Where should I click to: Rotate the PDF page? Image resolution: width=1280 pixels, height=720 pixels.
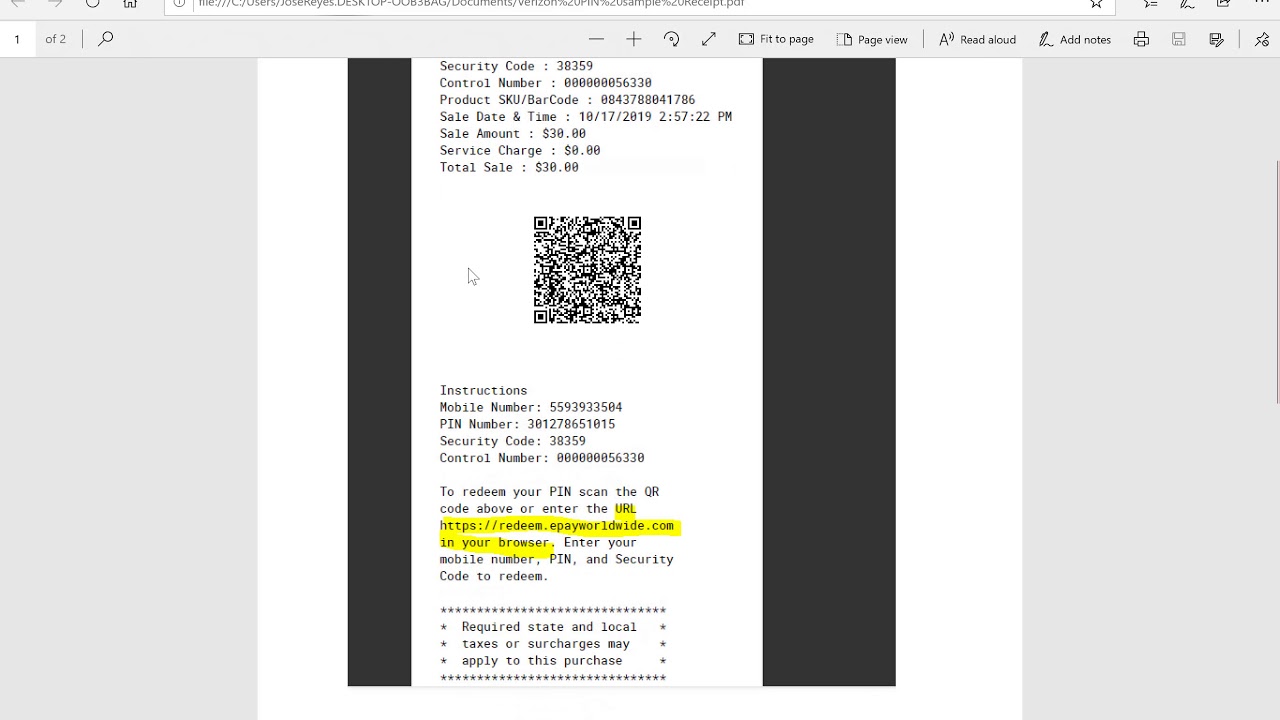pos(671,39)
